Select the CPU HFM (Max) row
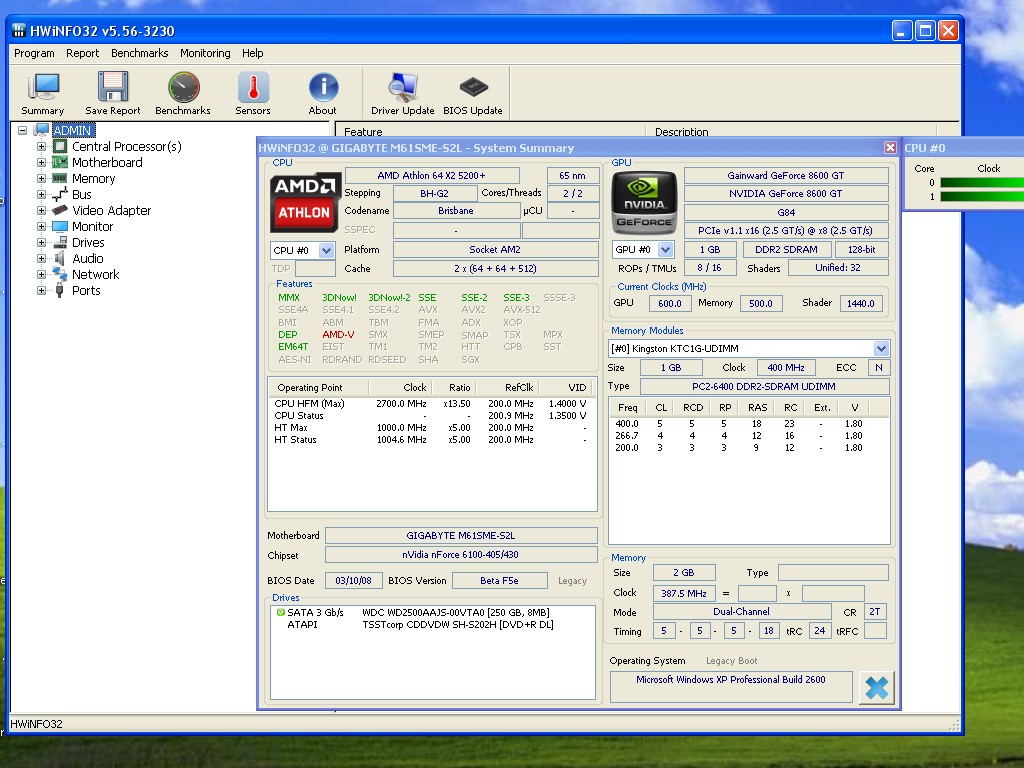Viewport: 1024px width, 768px height. click(432, 404)
